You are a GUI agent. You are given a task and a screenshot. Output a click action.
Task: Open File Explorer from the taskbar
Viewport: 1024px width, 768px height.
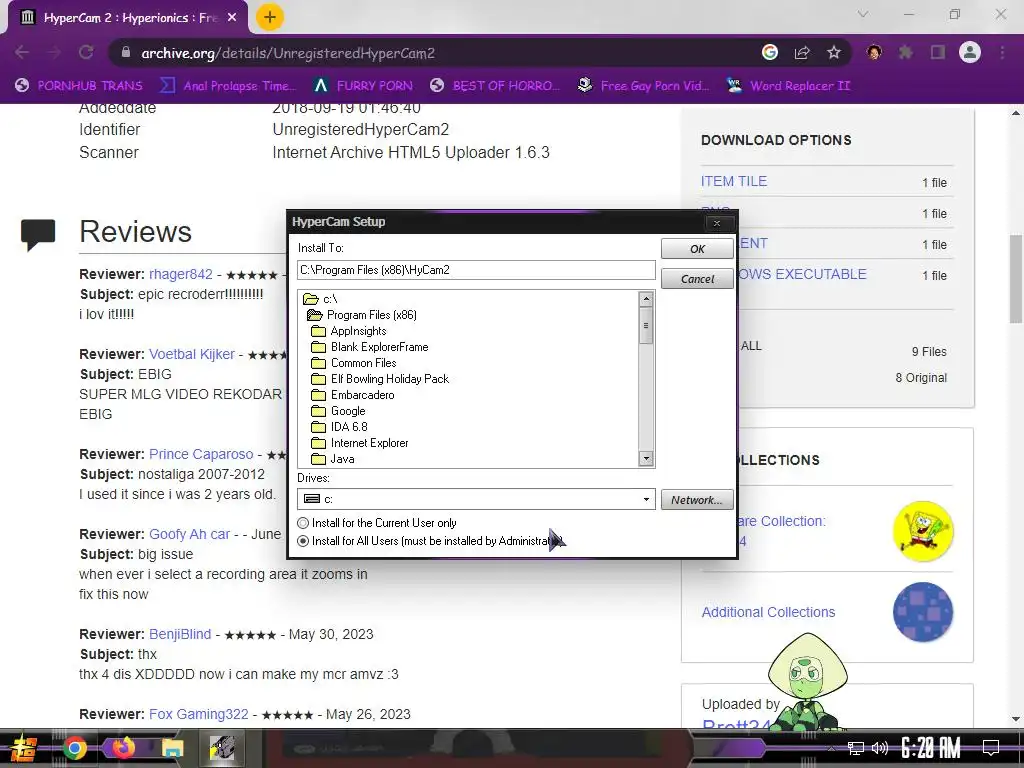click(x=172, y=748)
